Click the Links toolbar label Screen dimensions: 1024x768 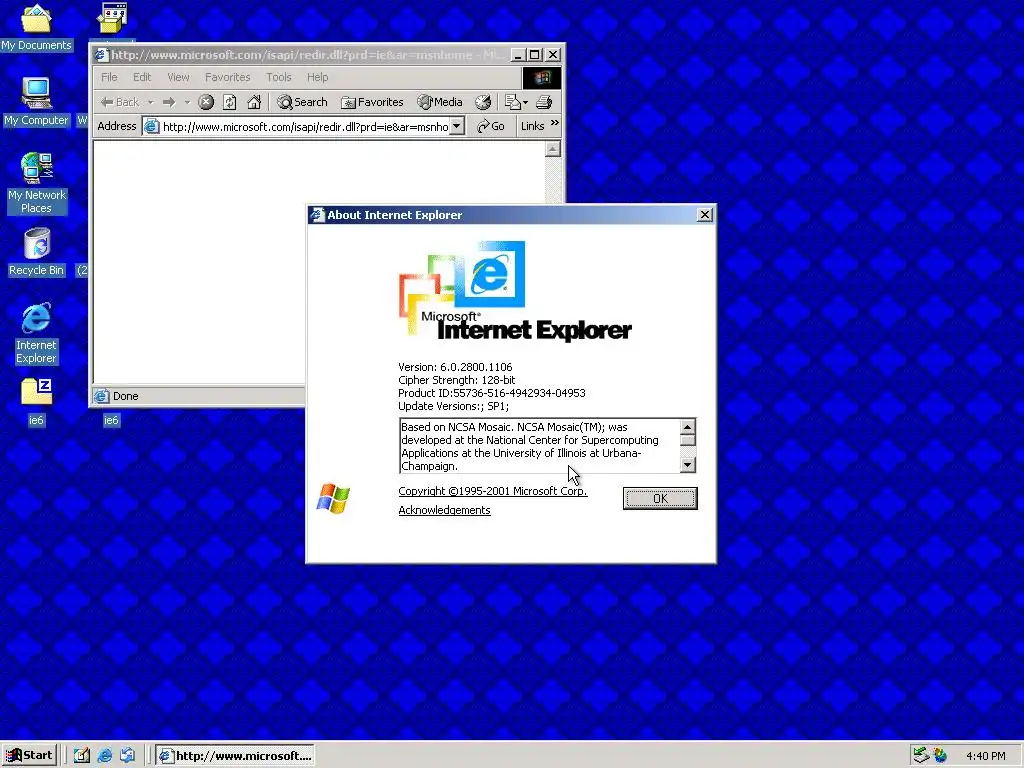point(532,126)
